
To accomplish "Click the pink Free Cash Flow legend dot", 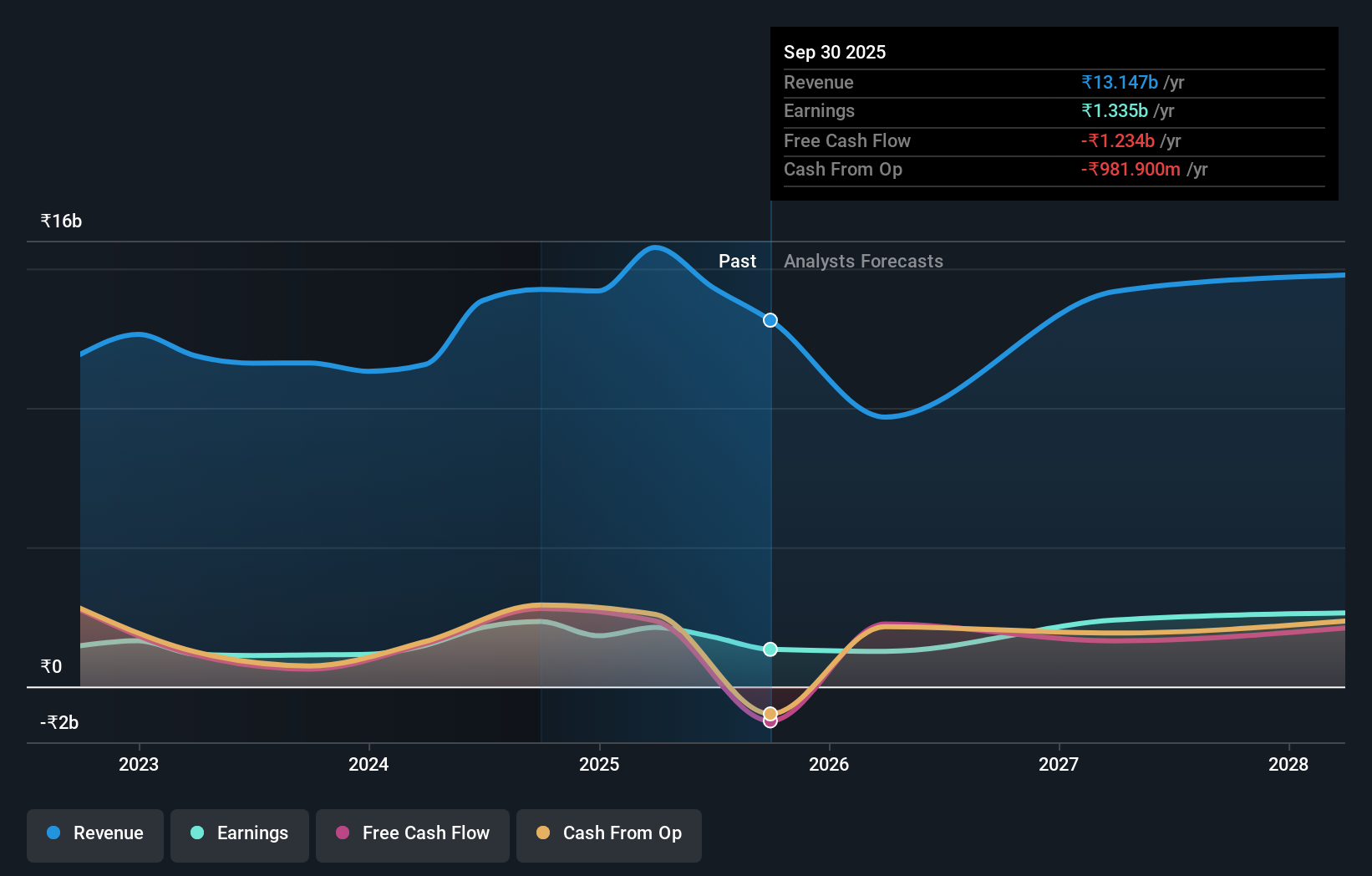I will [342, 833].
